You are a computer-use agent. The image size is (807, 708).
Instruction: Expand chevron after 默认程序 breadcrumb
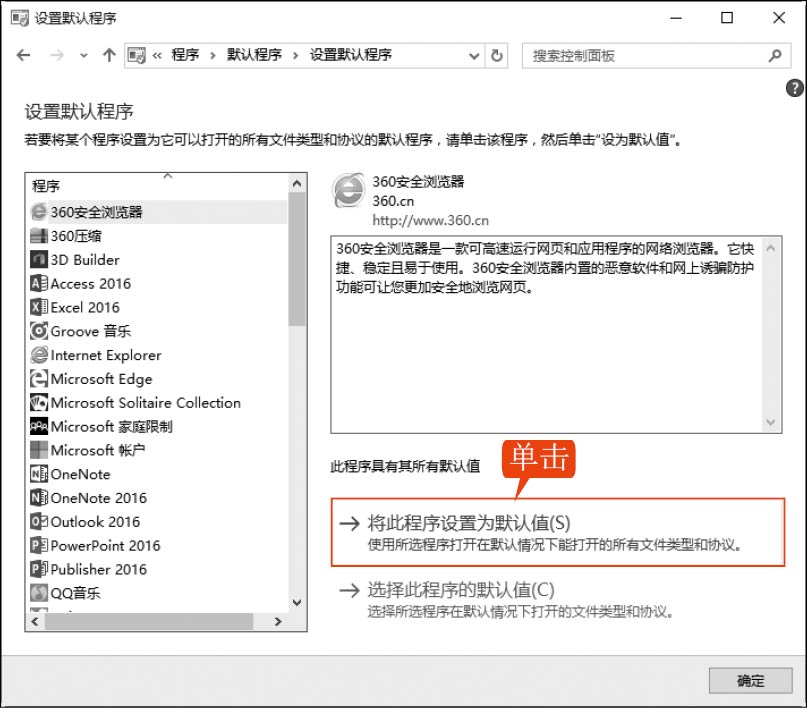[295, 56]
